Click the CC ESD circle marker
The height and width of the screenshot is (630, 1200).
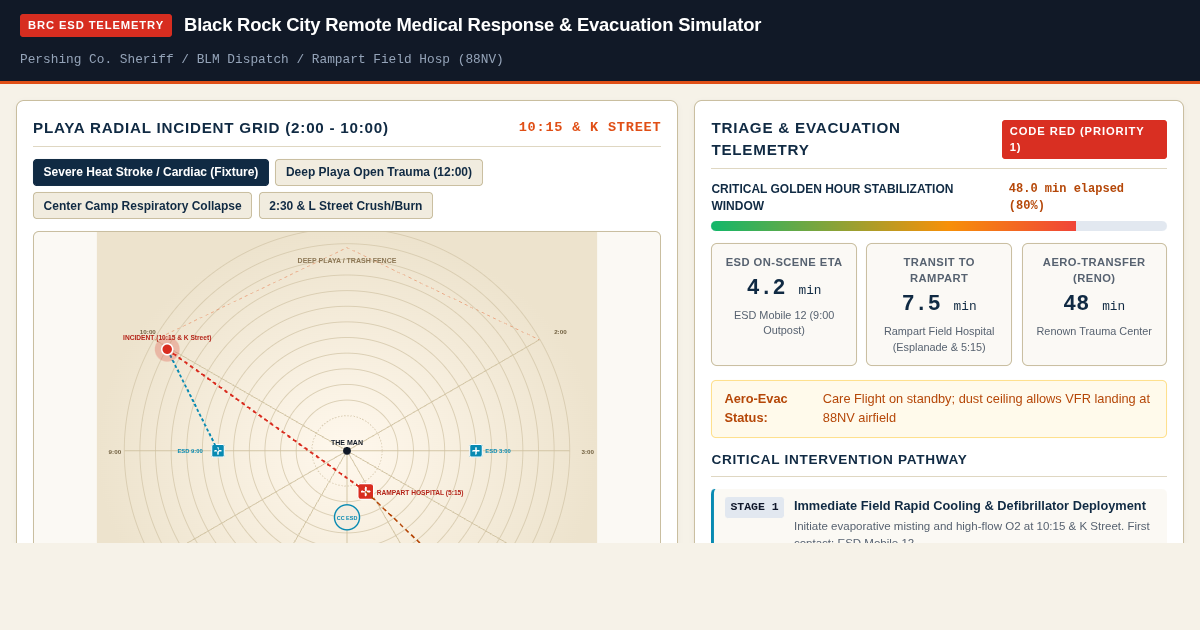coord(347,517)
